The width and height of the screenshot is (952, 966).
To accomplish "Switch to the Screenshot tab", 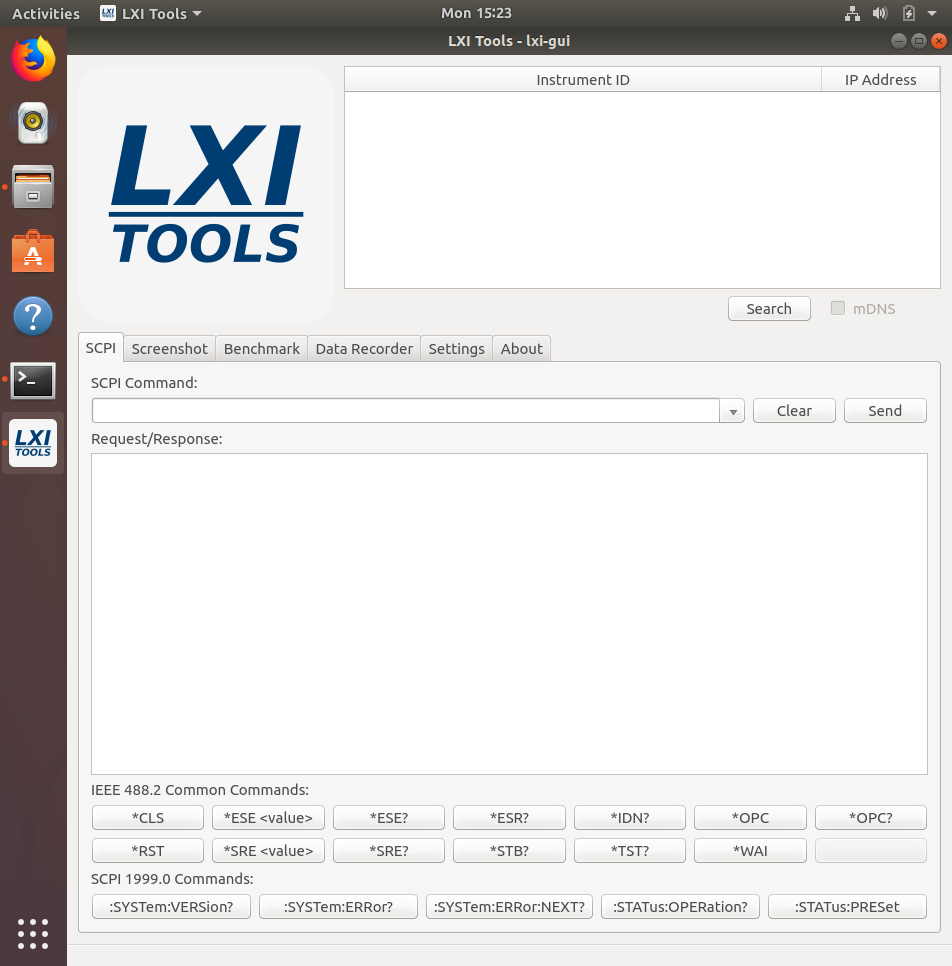I will coord(169,348).
